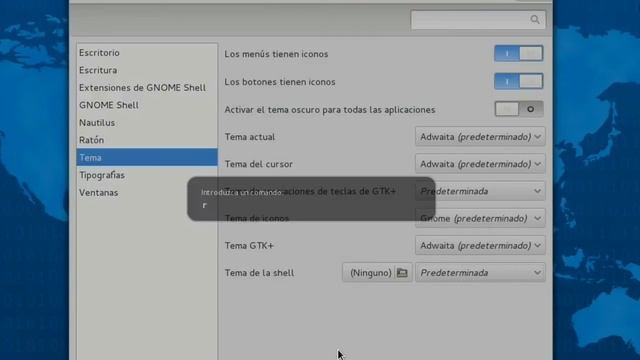Open the 'Tema del cursor' dropdown
This screenshot has height=360, width=640.
pyautogui.click(x=480, y=164)
